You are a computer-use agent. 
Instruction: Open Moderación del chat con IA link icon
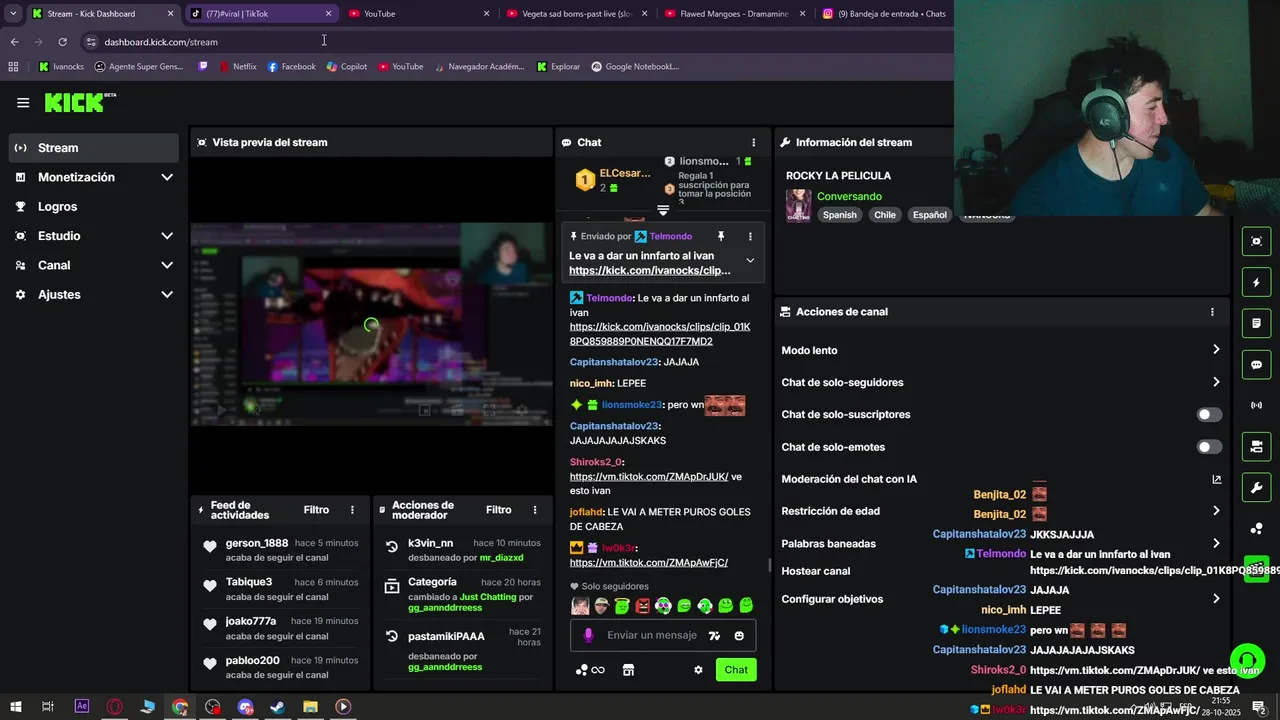pyautogui.click(x=1216, y=479)
